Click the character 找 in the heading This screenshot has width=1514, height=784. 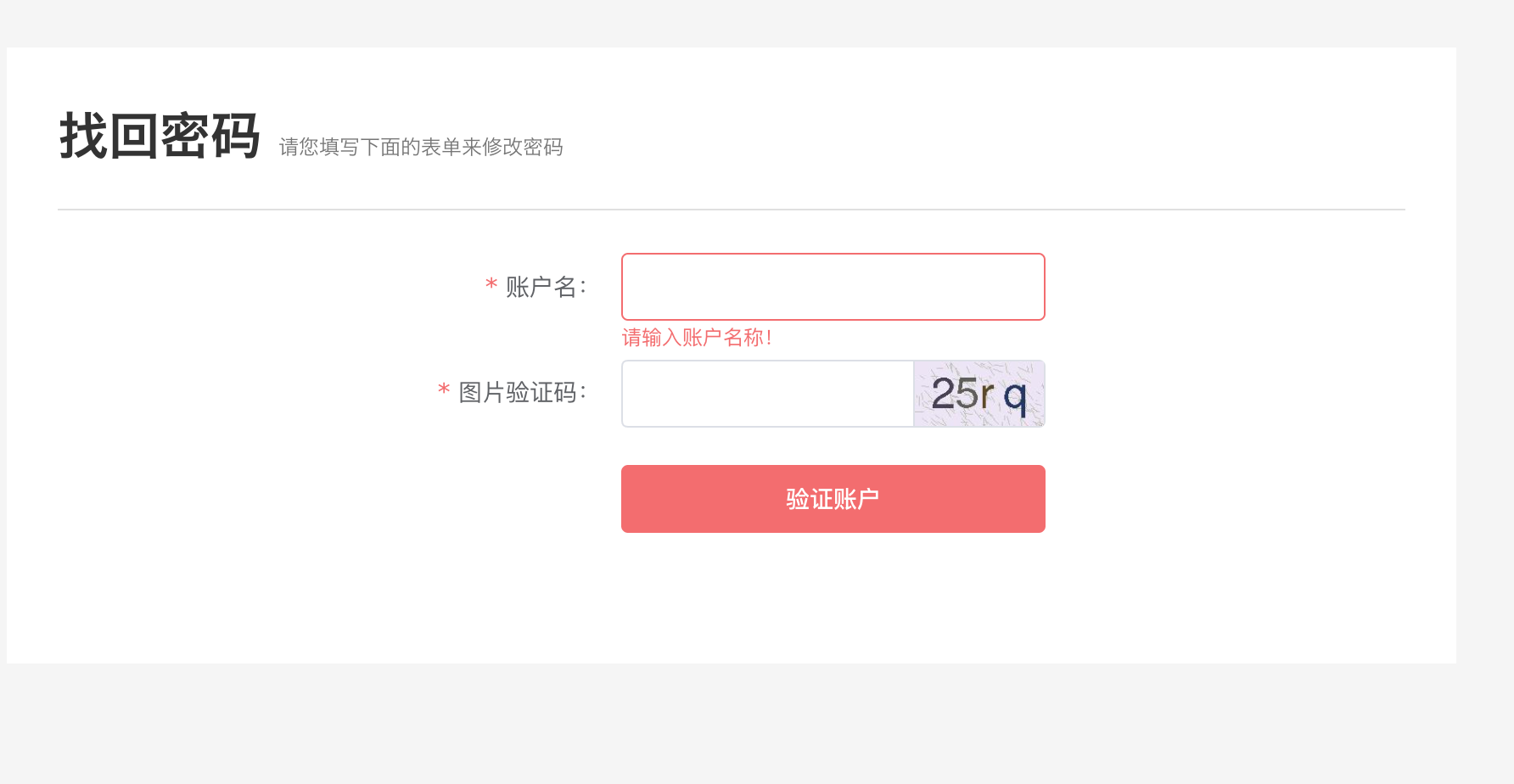coord(83,136)
